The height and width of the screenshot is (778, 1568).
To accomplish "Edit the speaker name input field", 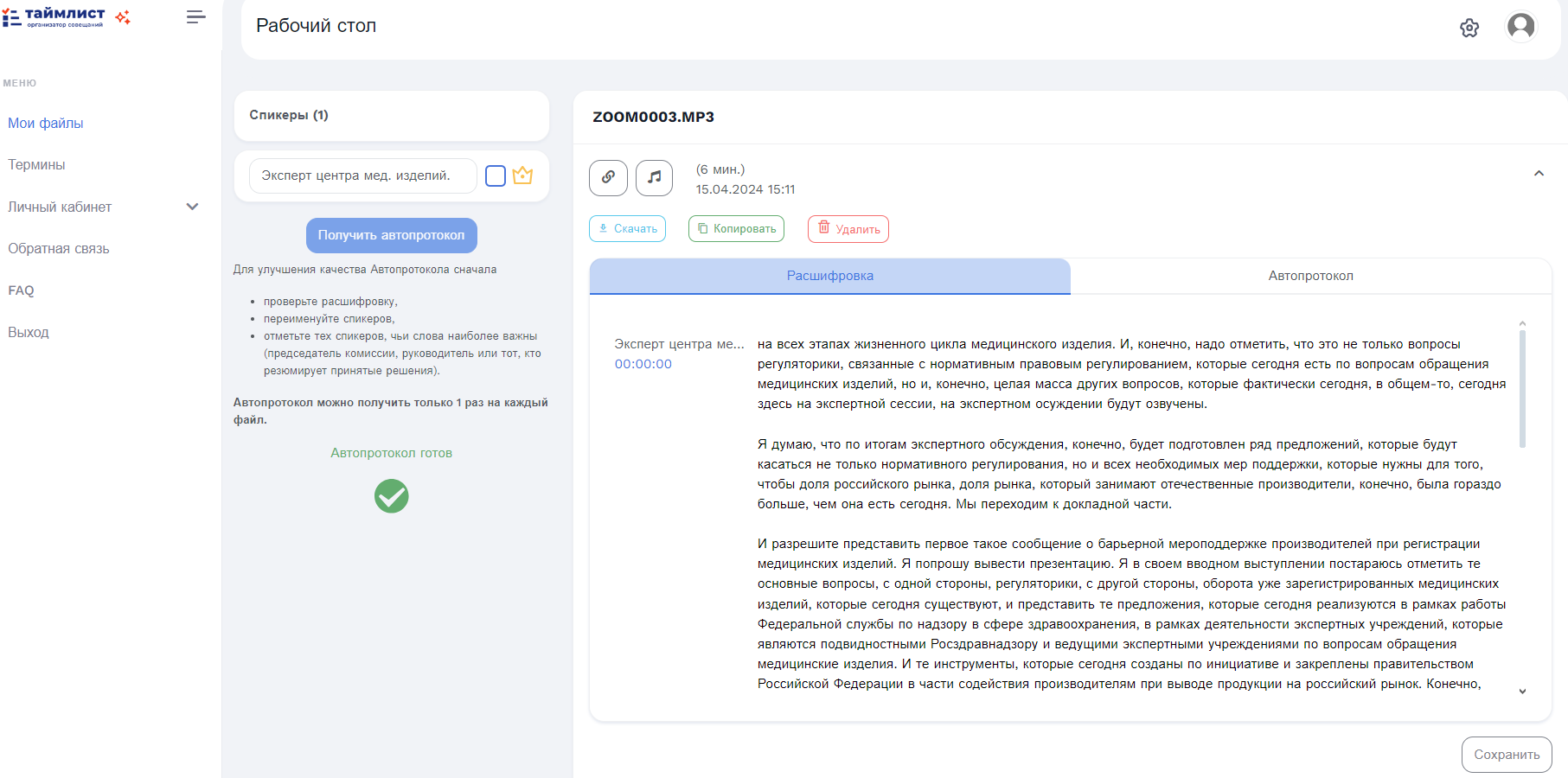I will pyautogui.click(x=362, y=176).
